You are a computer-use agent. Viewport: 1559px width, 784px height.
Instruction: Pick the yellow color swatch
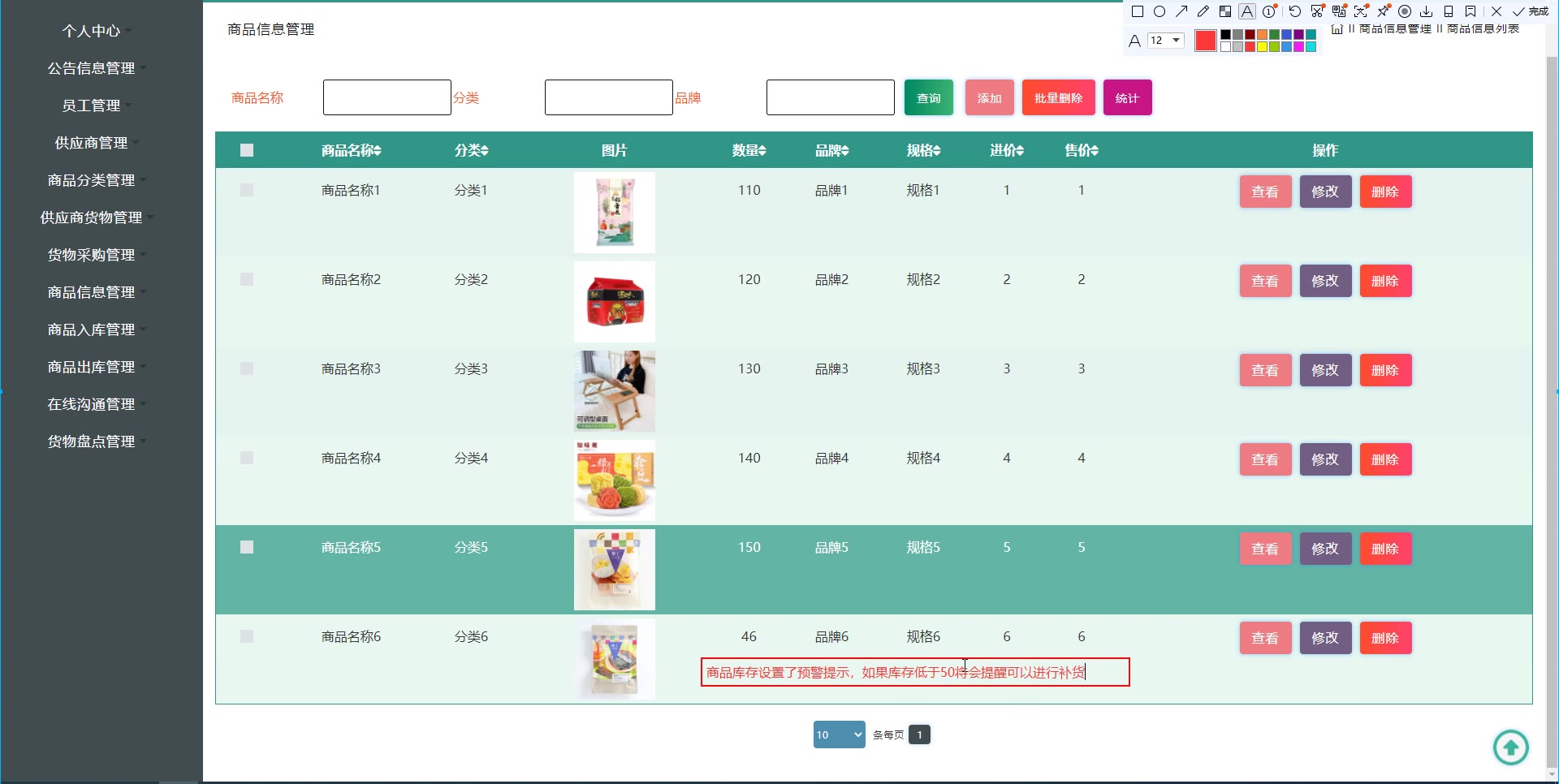1262,46
